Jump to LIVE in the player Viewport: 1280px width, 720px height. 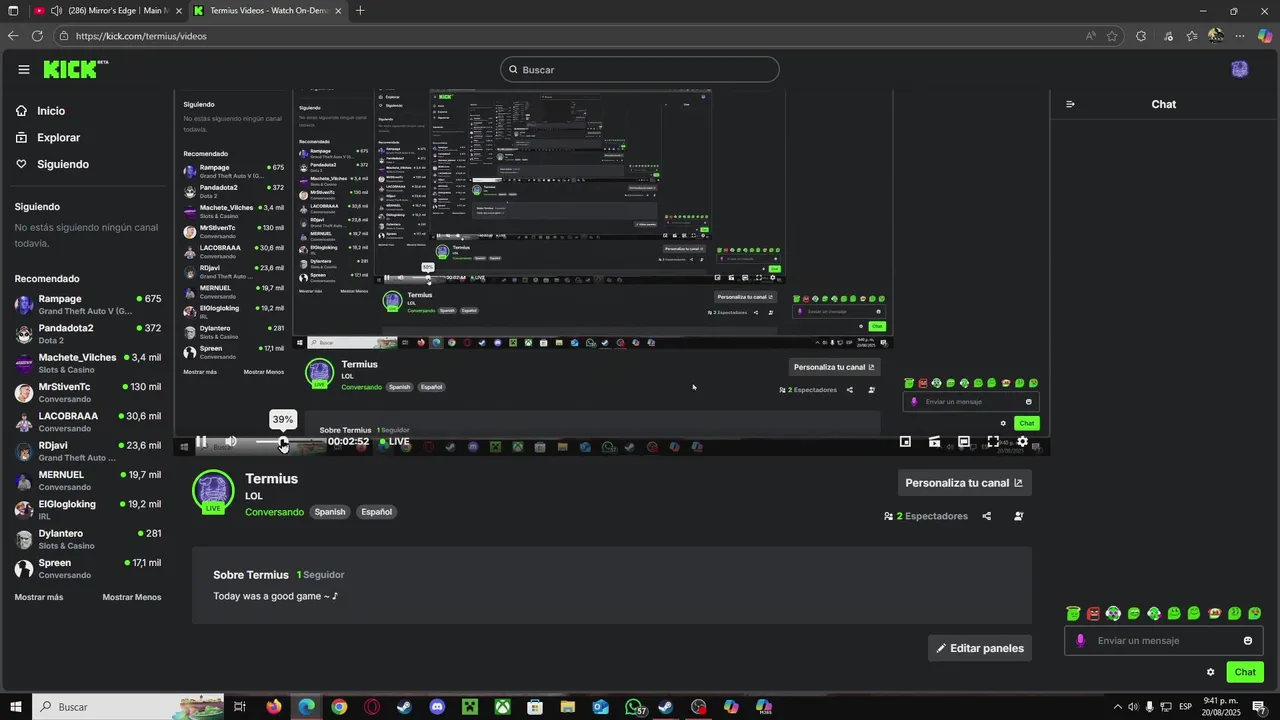(395, 441)
